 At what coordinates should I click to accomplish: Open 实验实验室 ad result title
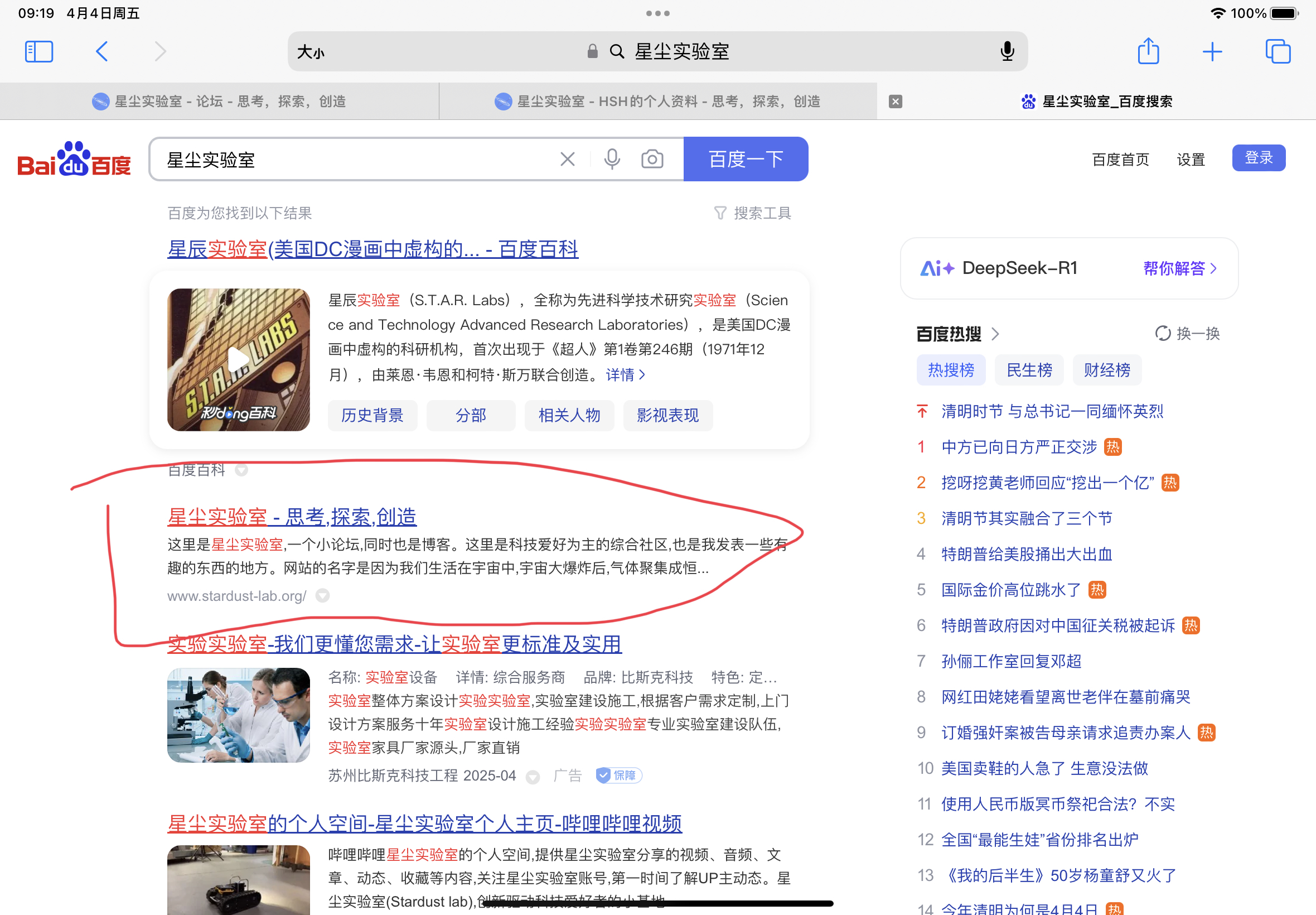pyautogui.click(x=395, y=644)
